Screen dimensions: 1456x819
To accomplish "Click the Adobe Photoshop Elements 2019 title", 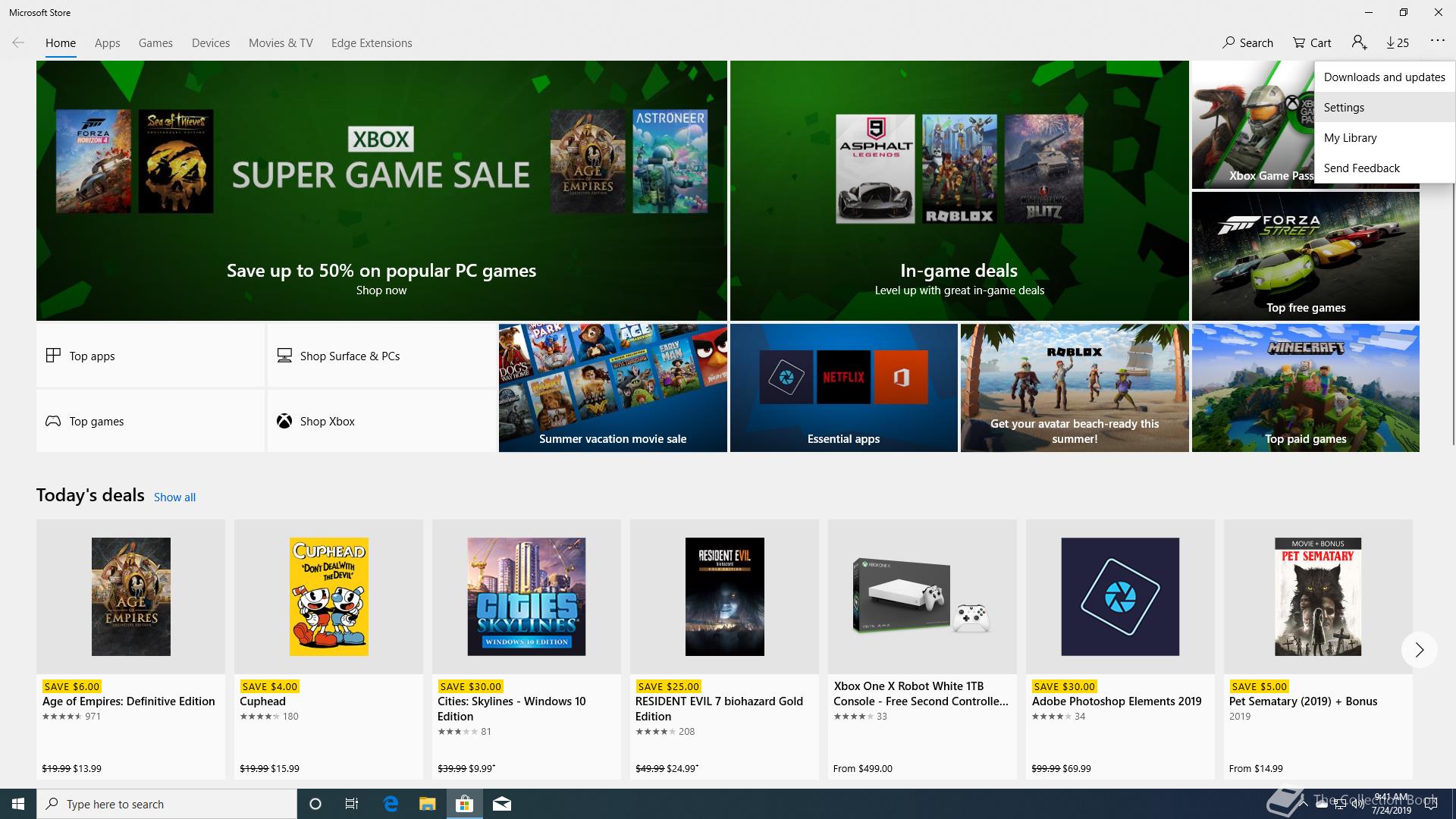I will [1116, 701].
